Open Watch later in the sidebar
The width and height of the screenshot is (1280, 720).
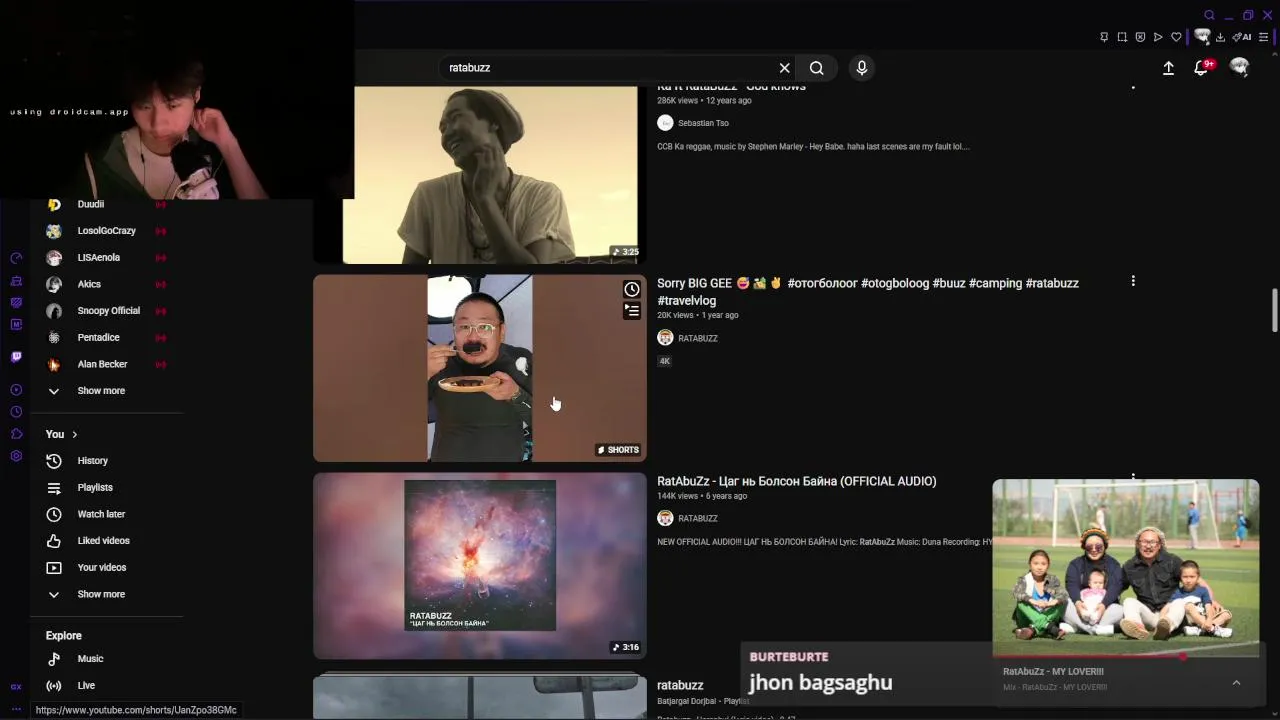click(x=101, y=514)
